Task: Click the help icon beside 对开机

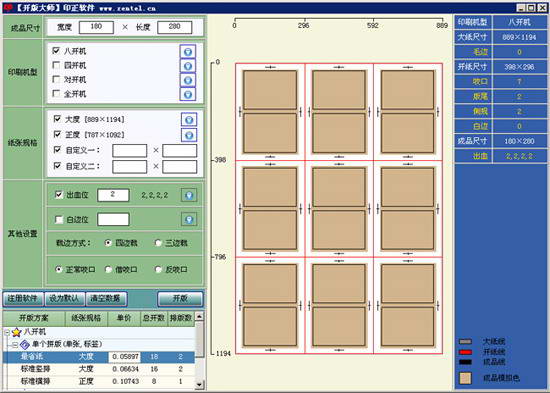Action: coord(188,80)
